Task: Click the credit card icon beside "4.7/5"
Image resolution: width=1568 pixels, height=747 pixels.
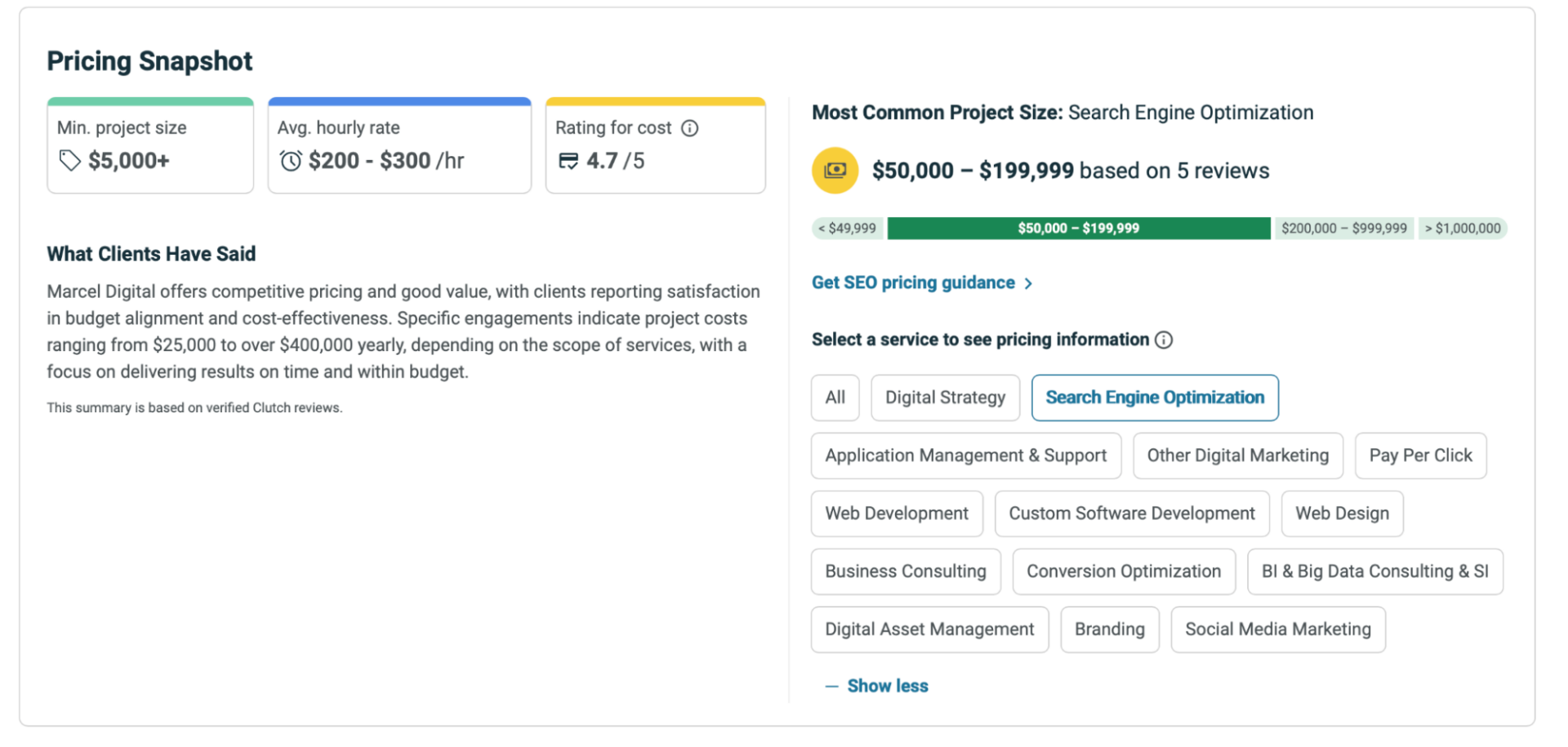Action: [568, 161]
